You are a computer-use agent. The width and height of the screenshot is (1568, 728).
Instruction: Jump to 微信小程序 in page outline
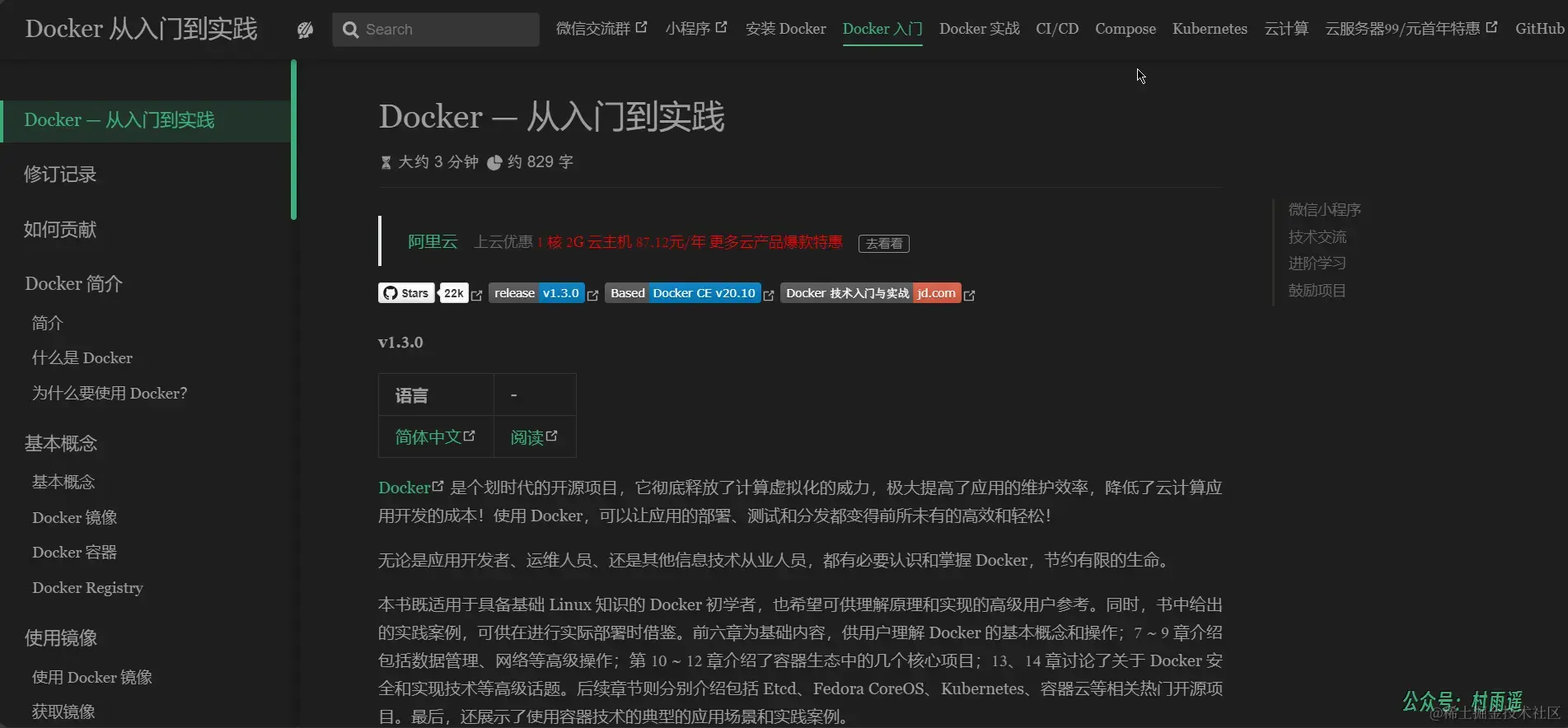coord(1324,210)
